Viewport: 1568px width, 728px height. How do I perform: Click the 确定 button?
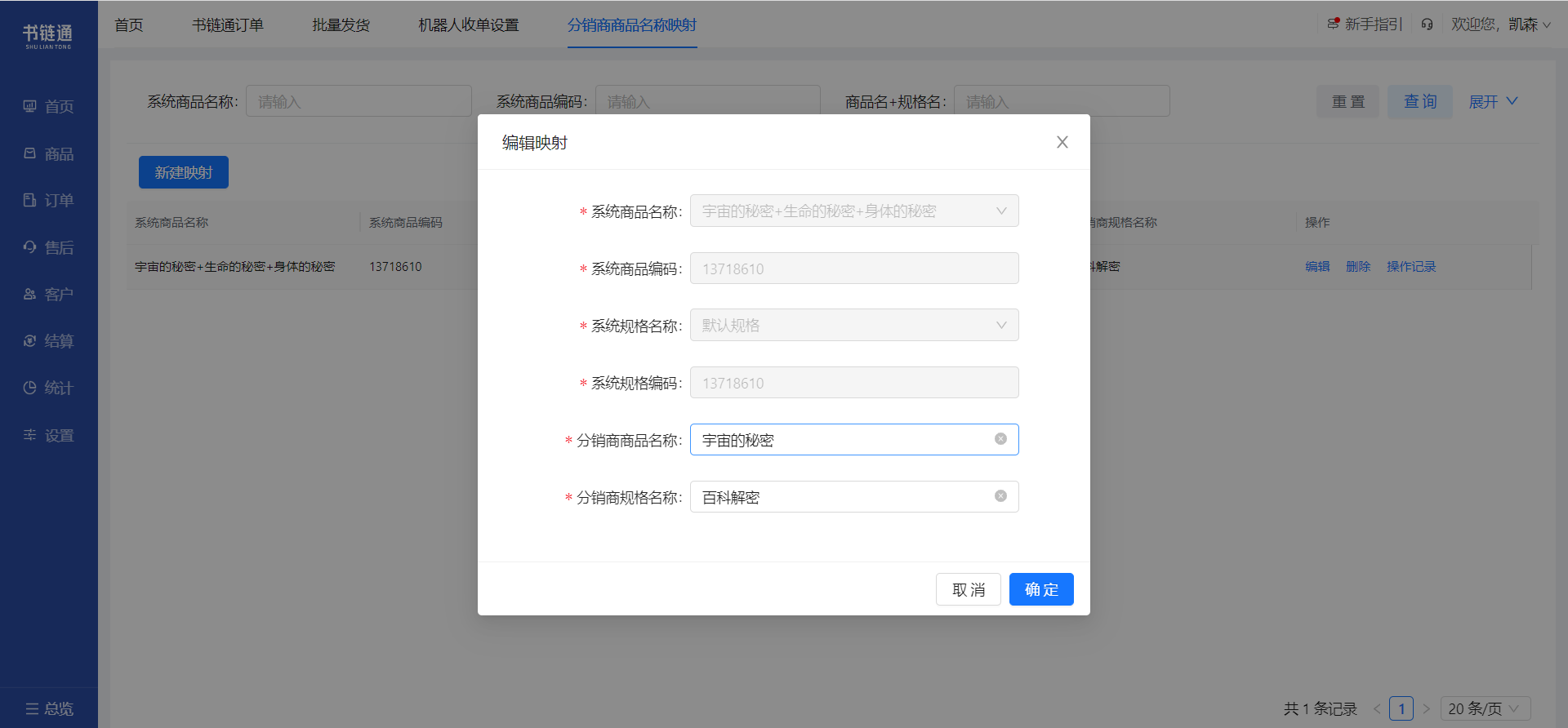[x=1041, y=589]
